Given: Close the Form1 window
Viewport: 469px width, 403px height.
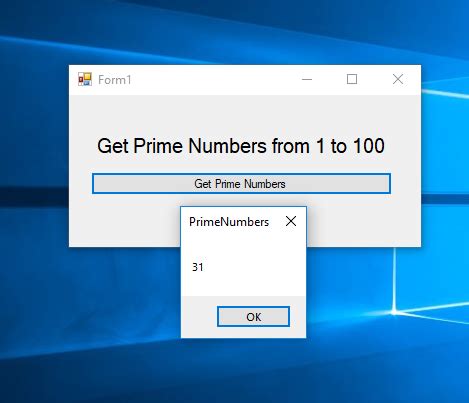Looking at the screenshot, I should tap(398, 79).
